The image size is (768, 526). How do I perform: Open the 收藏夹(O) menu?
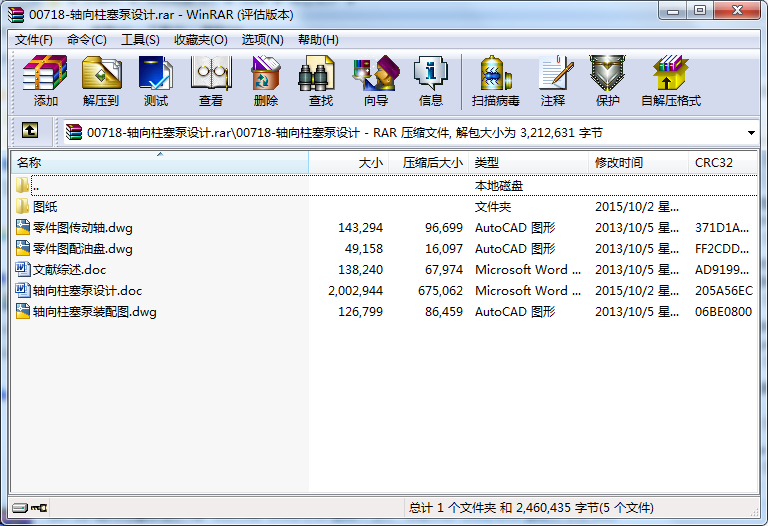pos(201,40)
